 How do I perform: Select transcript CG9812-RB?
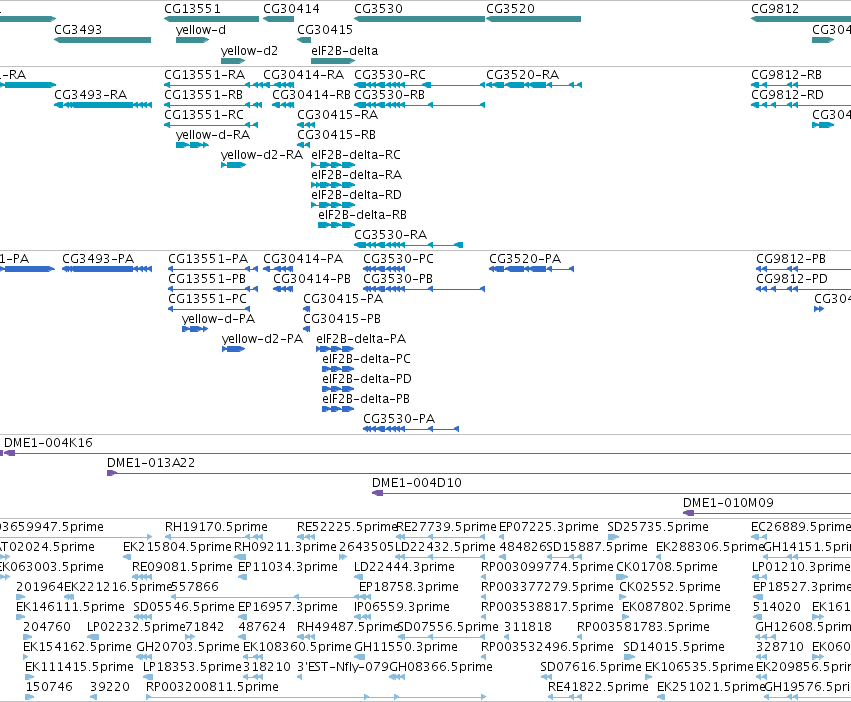click(786, 75)
